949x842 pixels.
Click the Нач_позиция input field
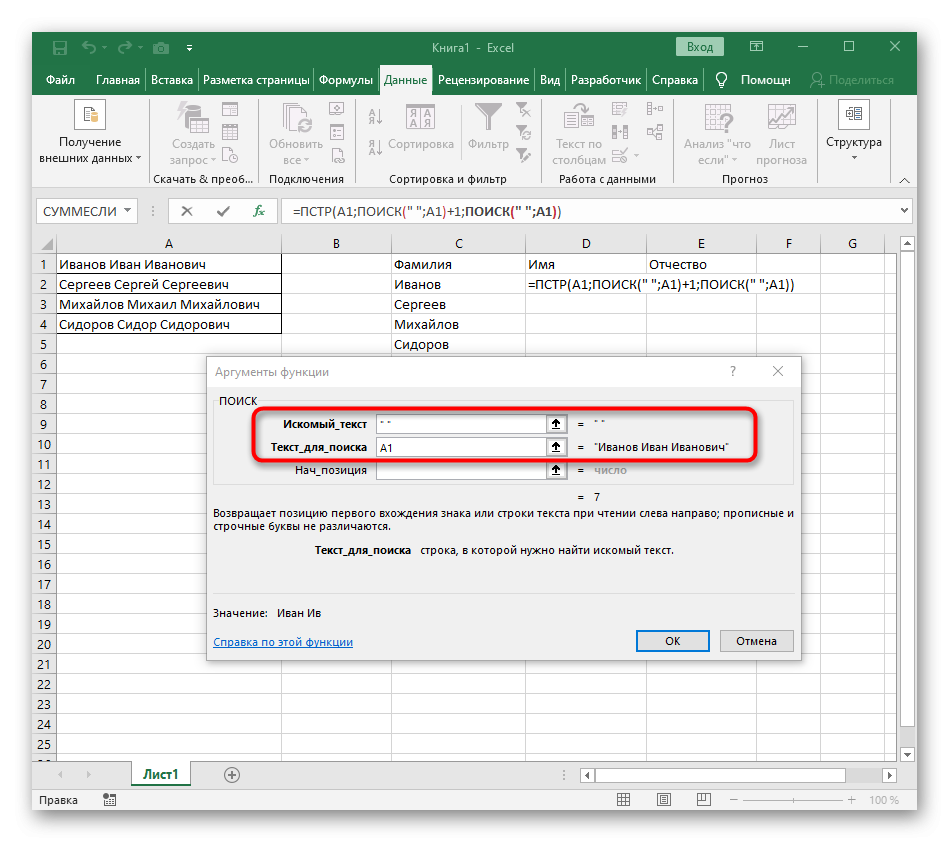tap(461, 470)
